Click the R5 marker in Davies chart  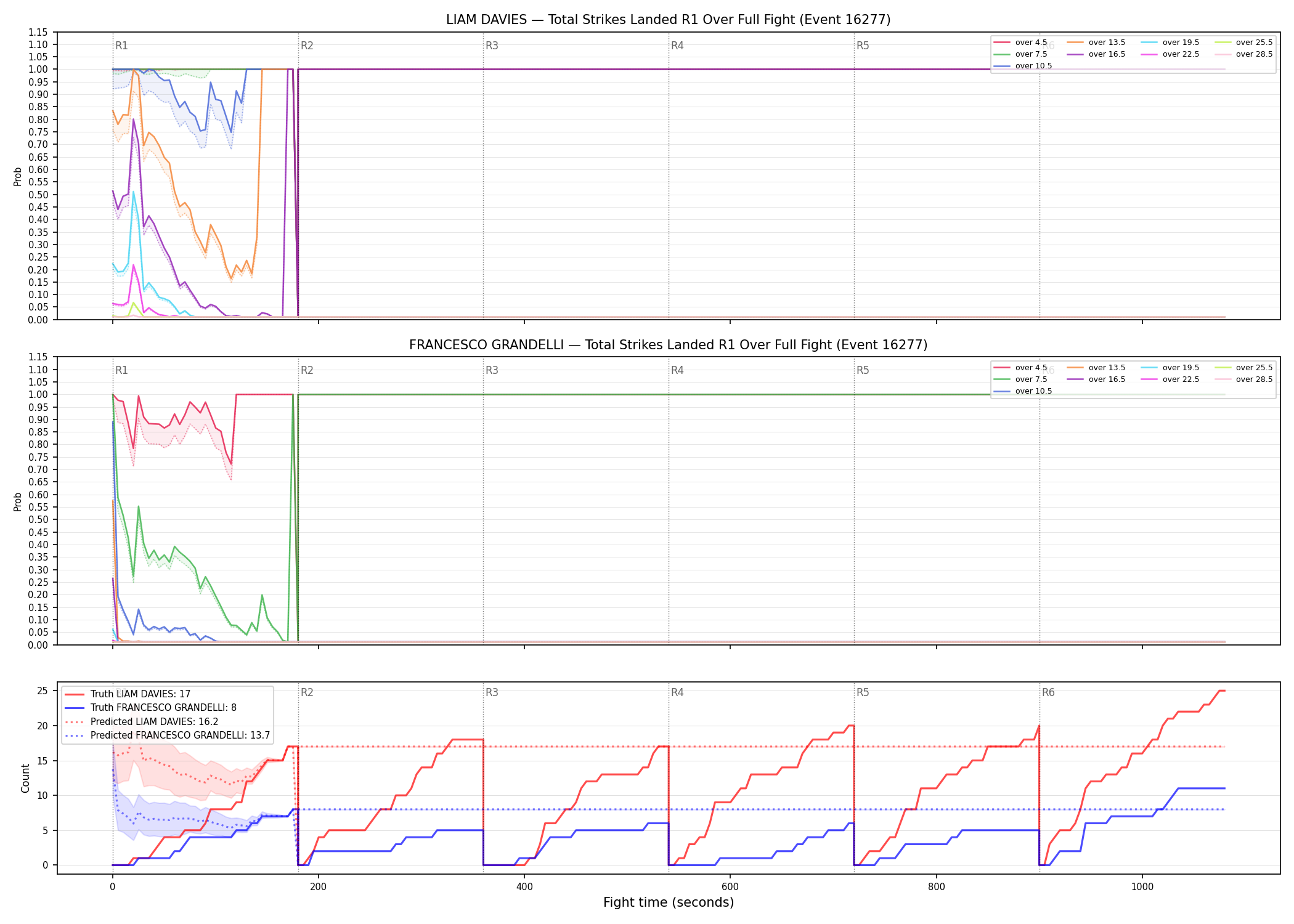click(863, 46)
